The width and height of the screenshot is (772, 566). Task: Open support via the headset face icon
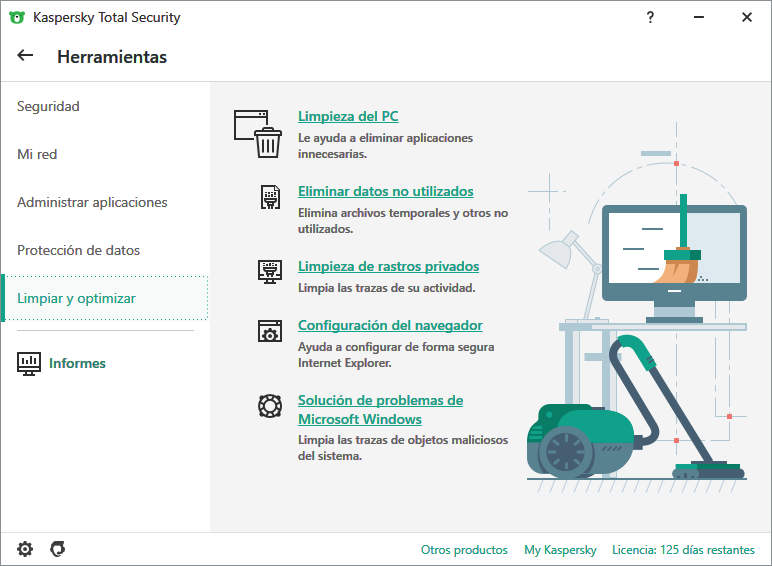[58, 549]
